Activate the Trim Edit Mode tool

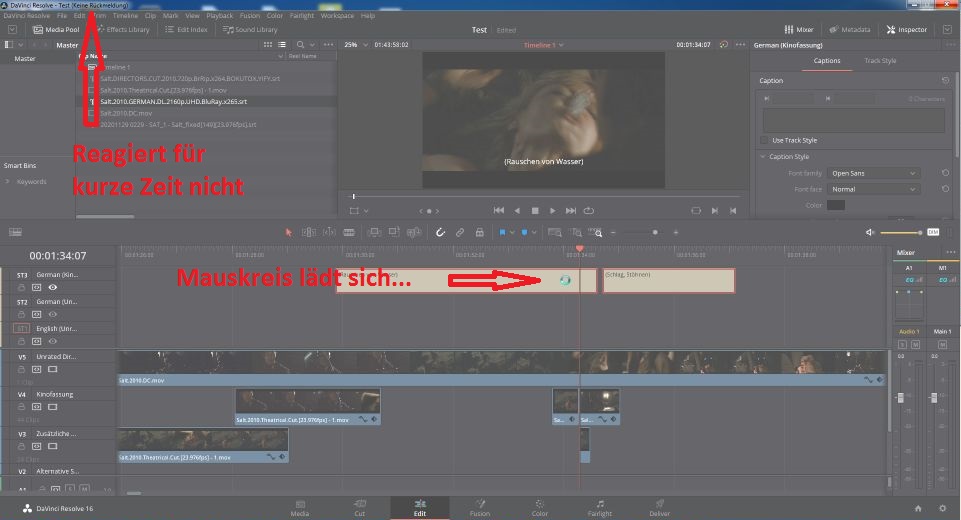[309, 232]
